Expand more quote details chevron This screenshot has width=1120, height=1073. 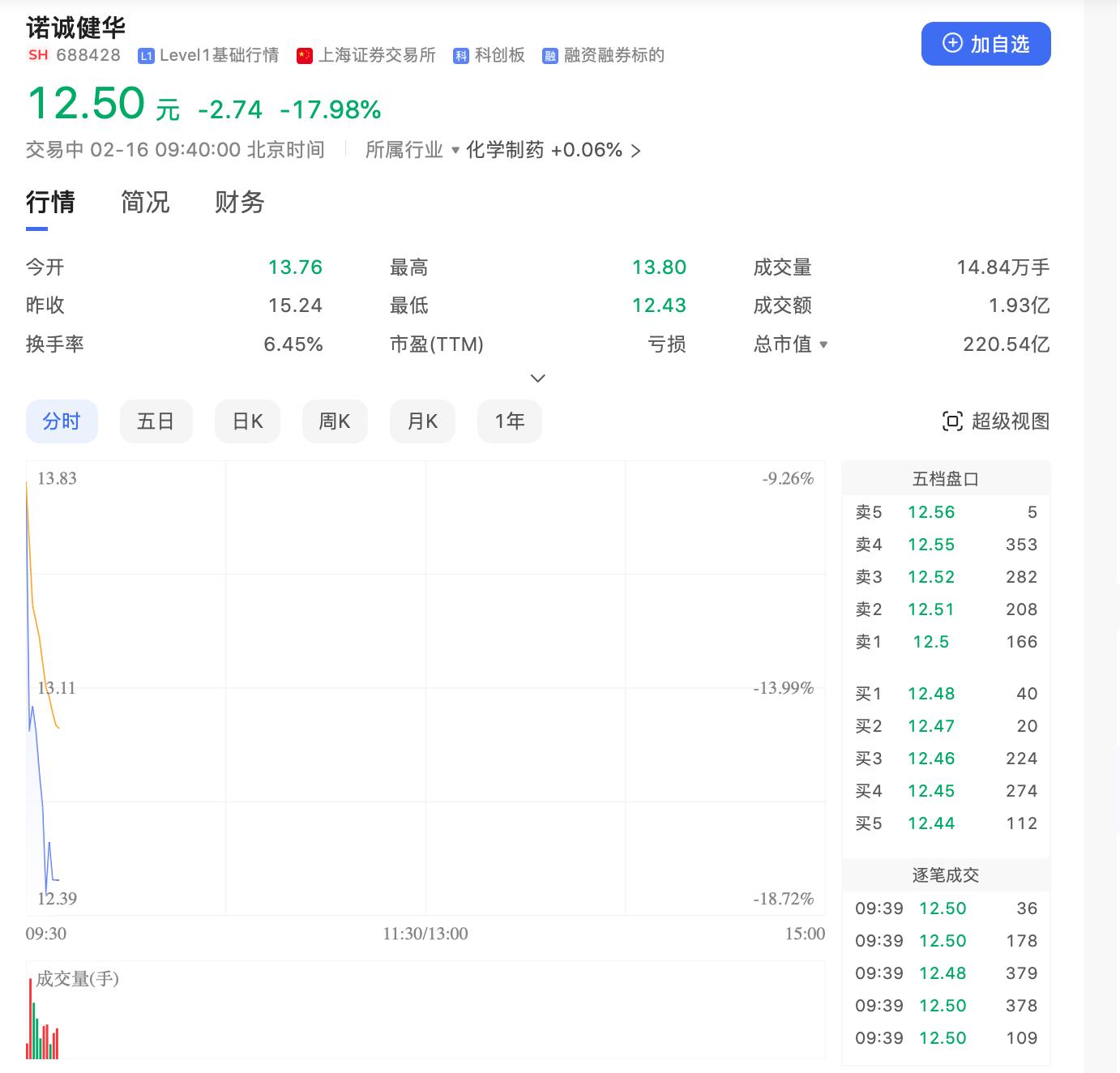click(x=537, y=378)
